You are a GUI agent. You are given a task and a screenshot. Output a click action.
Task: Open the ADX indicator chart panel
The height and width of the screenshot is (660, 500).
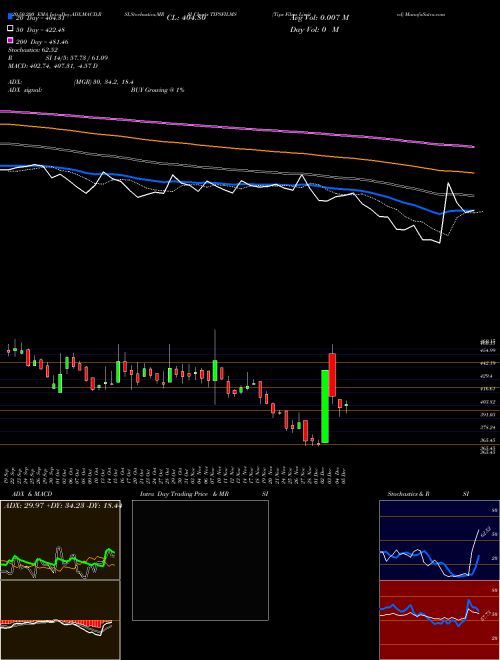[x=60, y=540]
